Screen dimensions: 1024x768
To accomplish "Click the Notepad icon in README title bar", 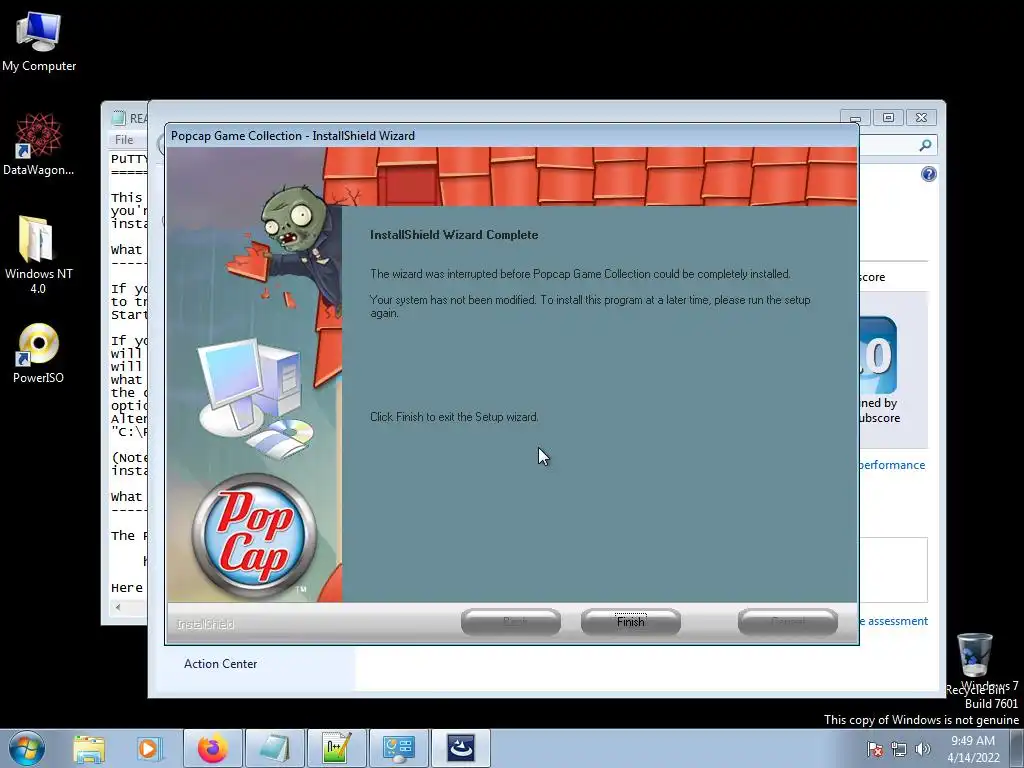I will click(119, 118).
